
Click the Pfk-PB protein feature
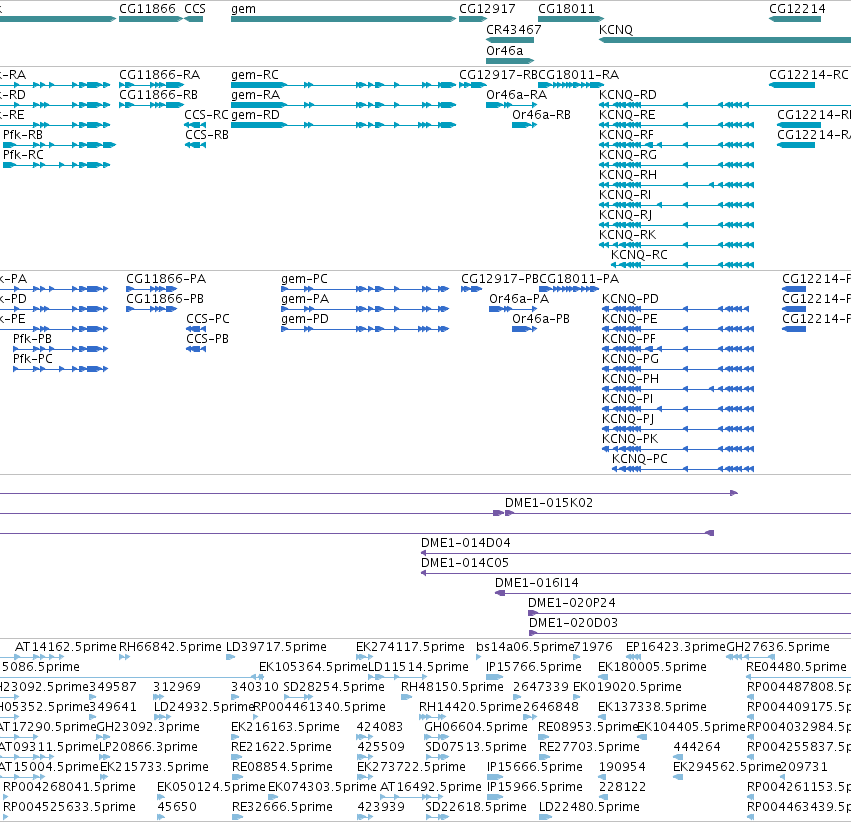[x=61, y=349]
